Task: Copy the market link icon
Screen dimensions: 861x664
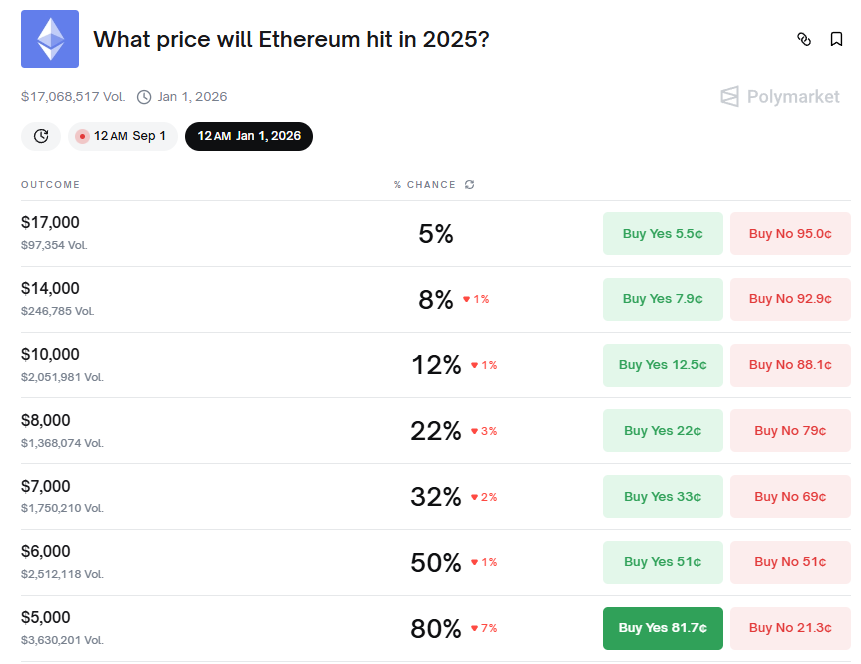Action: click(x=804, y=39)
